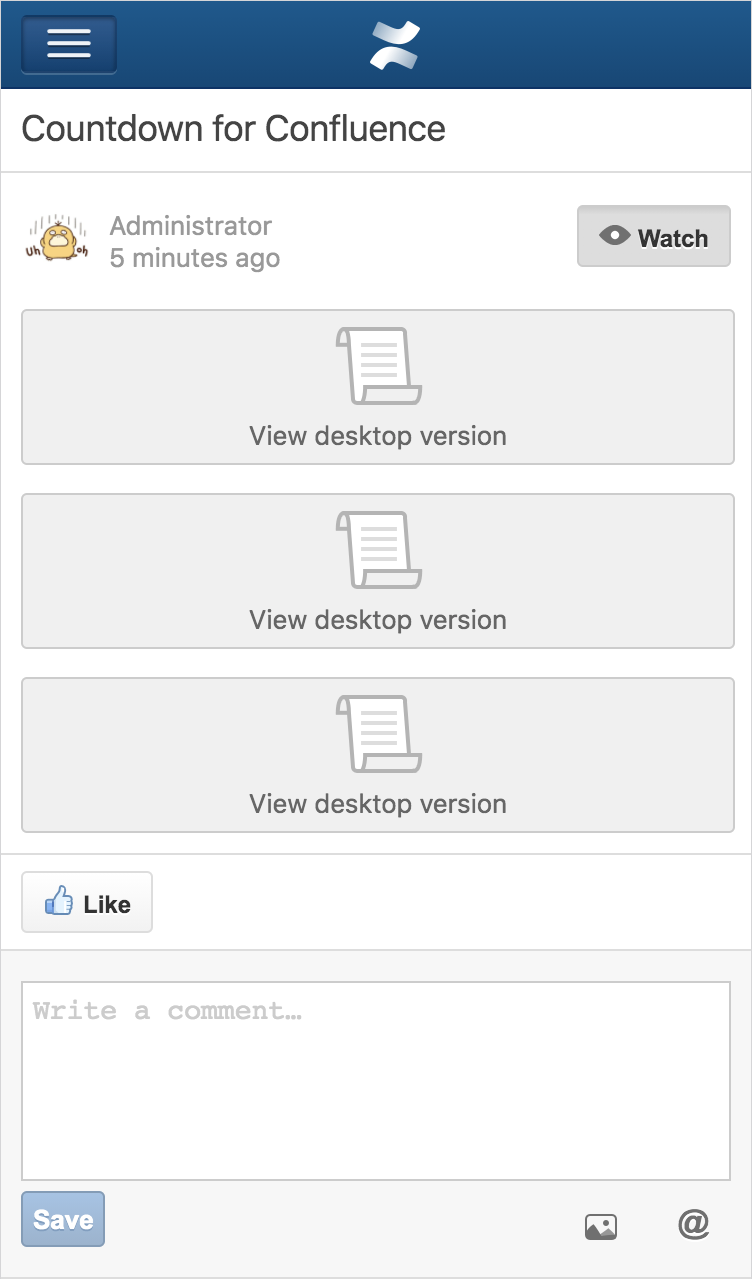This screenshot has width=752, height=1279.
Task: Click the @ mention icon
Action: [693, 1224]
